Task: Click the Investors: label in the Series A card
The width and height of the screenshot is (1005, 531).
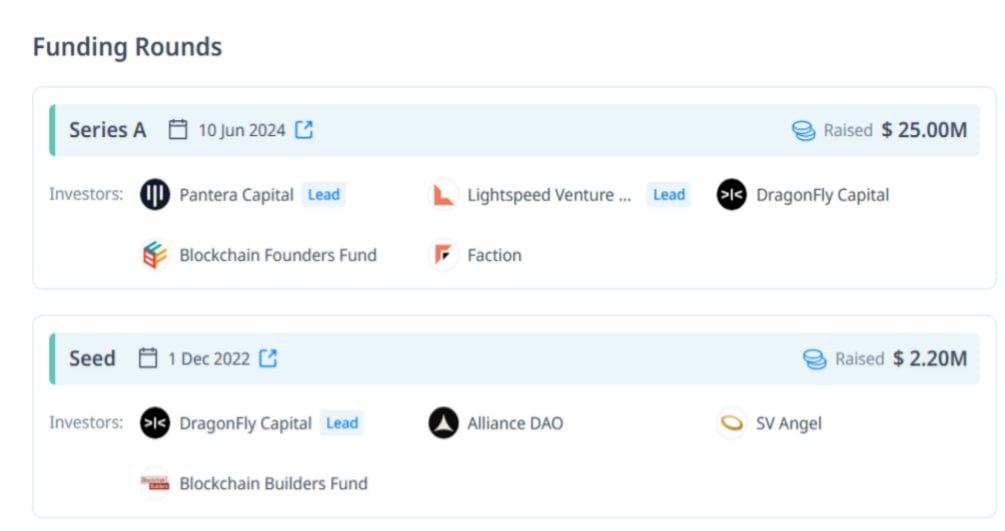Action: [x=86, y=194]
